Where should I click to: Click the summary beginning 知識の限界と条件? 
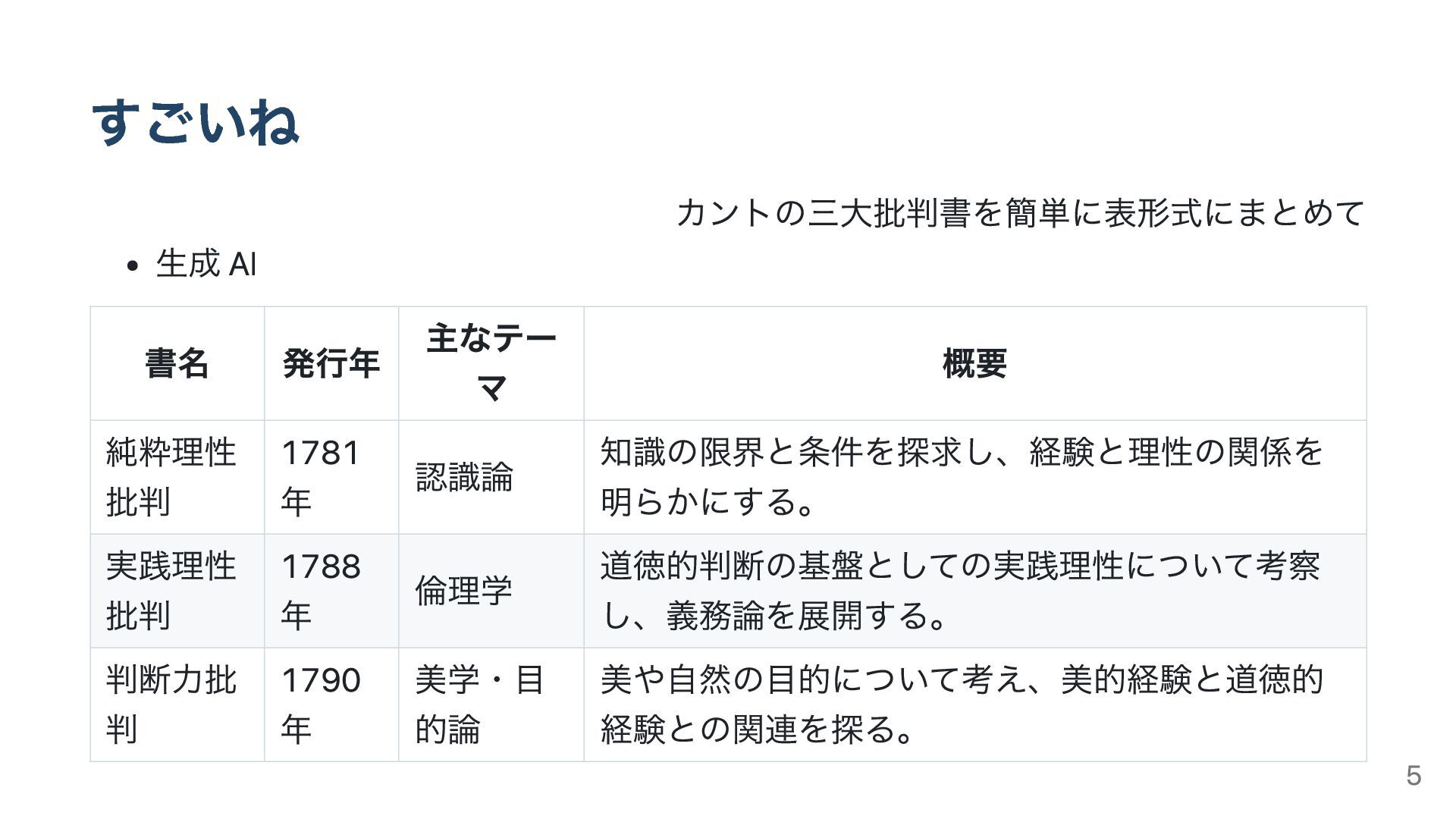click(975, 477)
